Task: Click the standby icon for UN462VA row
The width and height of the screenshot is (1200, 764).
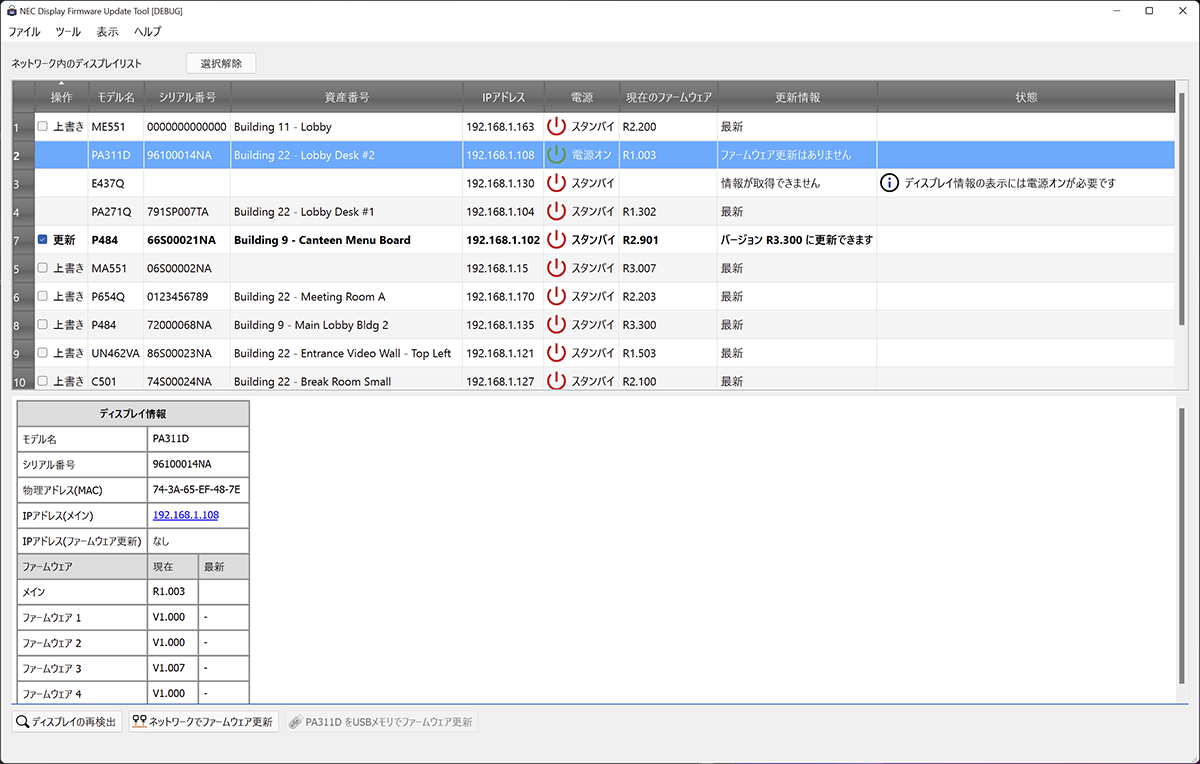Action: click(557, 353)
